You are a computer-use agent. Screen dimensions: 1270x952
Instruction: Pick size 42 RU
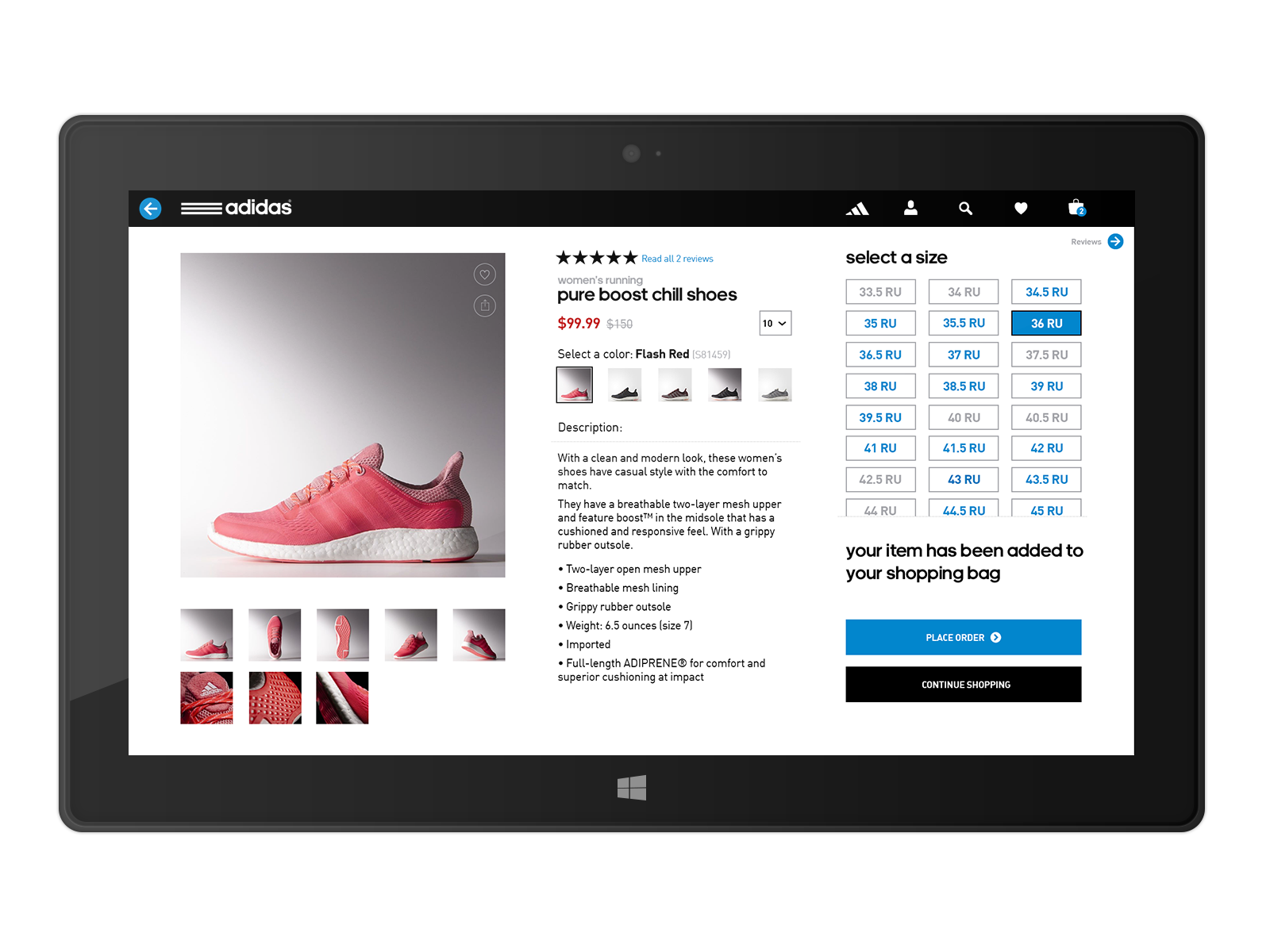click(x=1046, y=448)
